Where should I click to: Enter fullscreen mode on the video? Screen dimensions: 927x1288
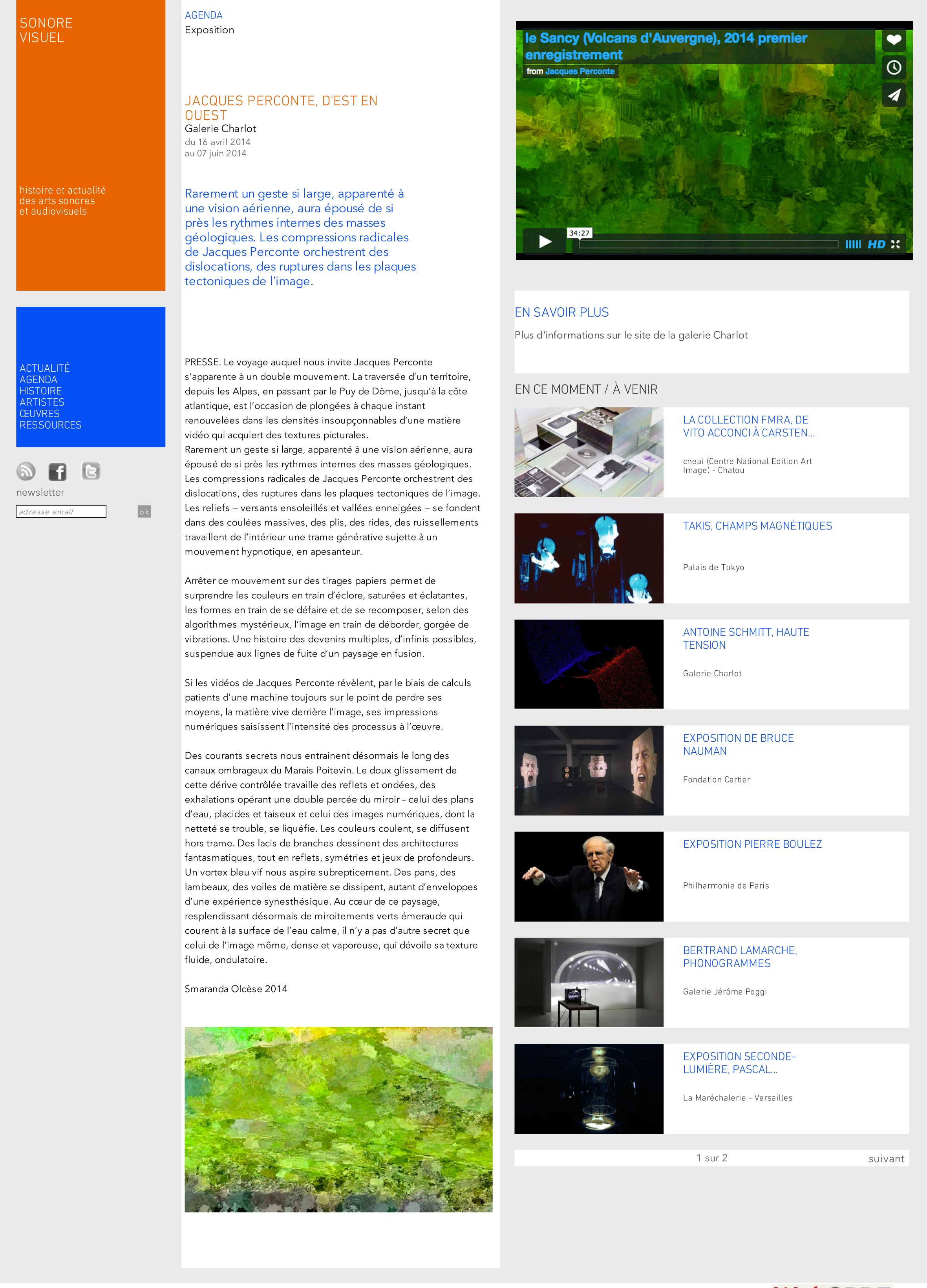coord(896,244)
